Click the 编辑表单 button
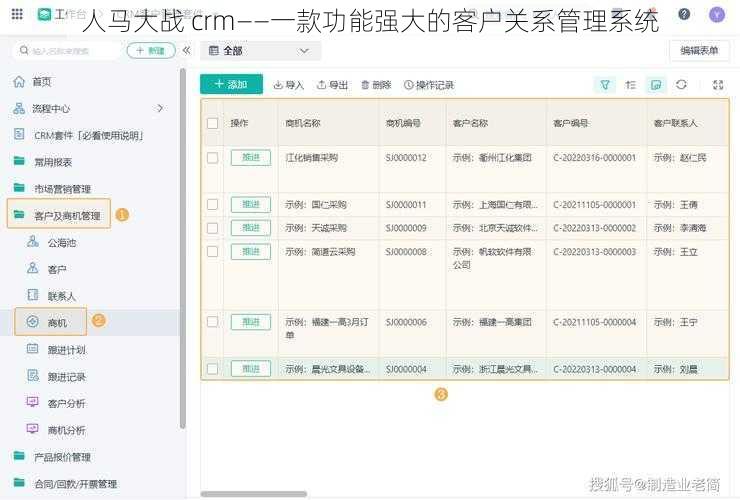Image resolution: width=740 pixels, height=500 pixels. pos(699,51)
